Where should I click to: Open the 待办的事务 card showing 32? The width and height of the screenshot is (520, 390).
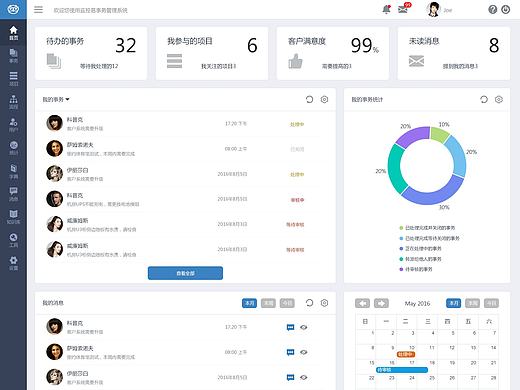click(91, 53)
